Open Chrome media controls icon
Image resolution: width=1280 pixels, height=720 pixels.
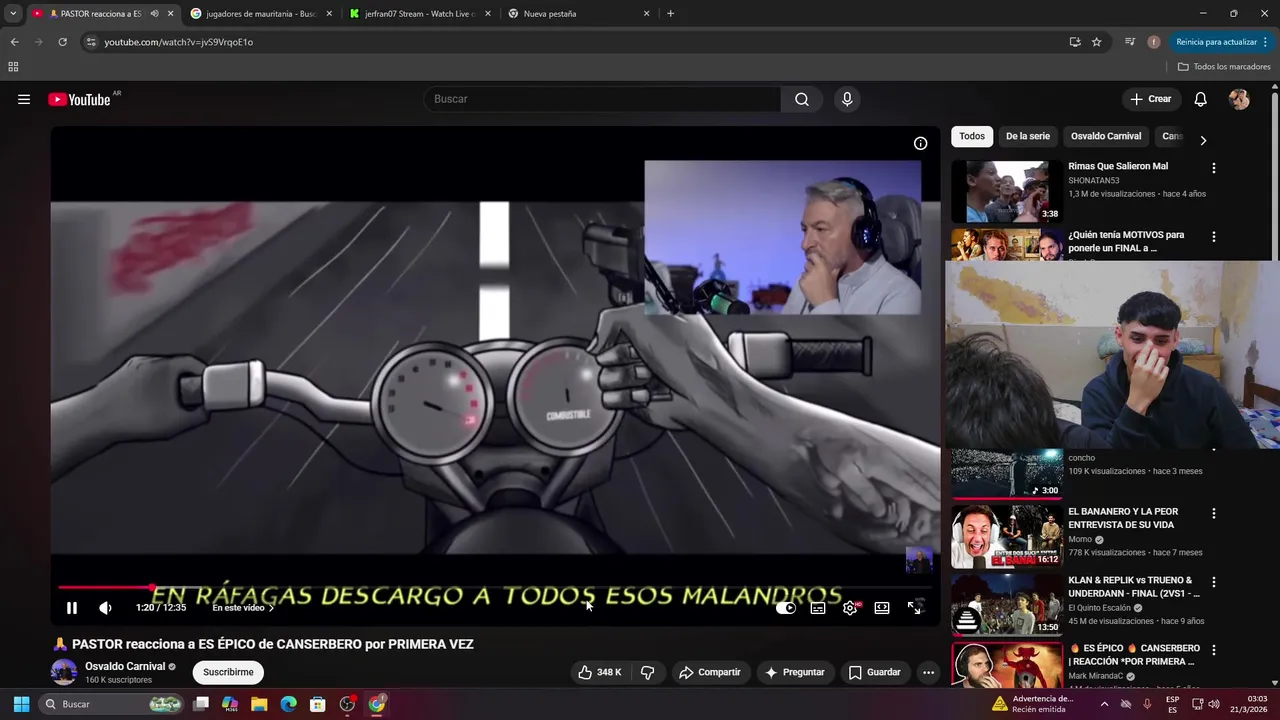(1130, 42)
